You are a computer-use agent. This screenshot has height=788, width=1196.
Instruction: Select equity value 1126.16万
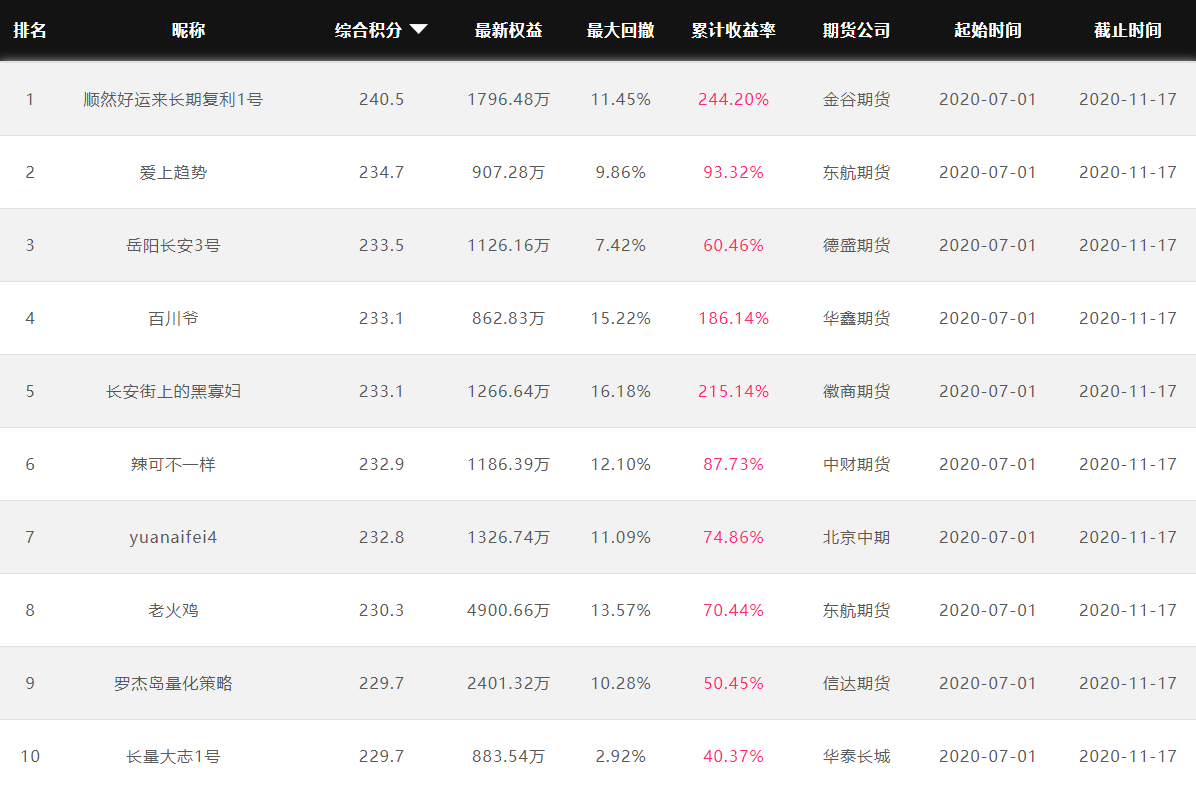508,246
